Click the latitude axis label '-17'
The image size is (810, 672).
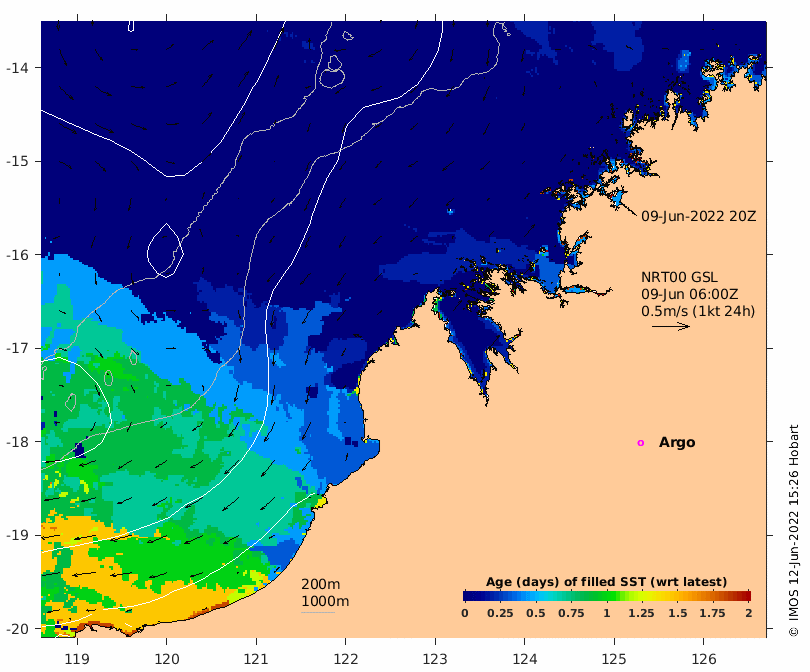point(17,348)
